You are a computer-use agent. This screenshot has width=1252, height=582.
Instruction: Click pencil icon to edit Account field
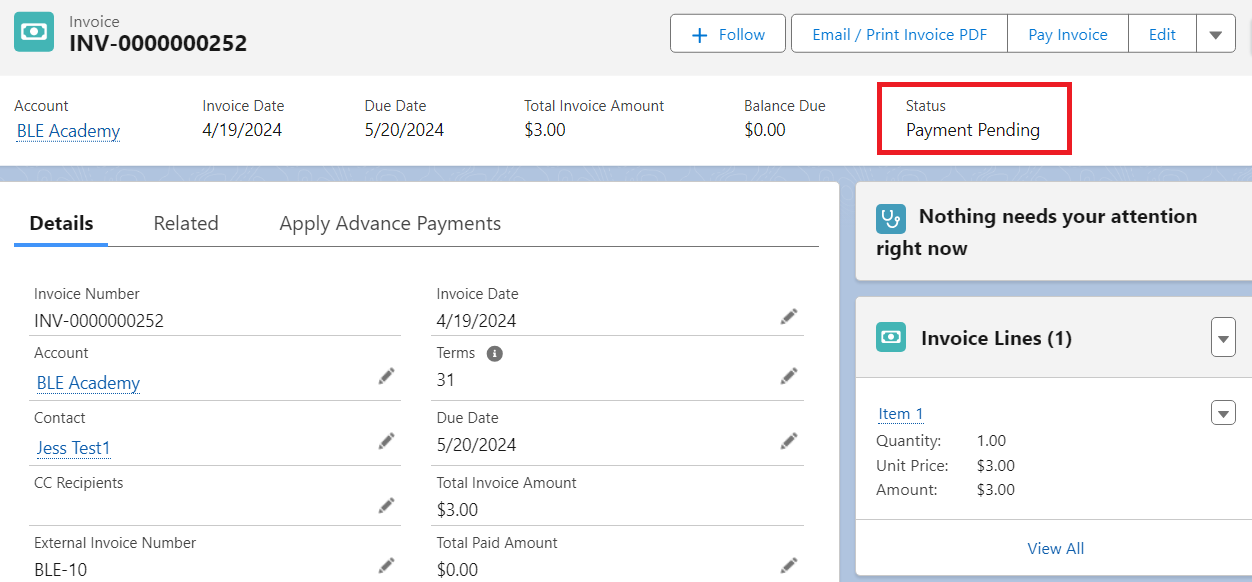click(x=386, y=376)
